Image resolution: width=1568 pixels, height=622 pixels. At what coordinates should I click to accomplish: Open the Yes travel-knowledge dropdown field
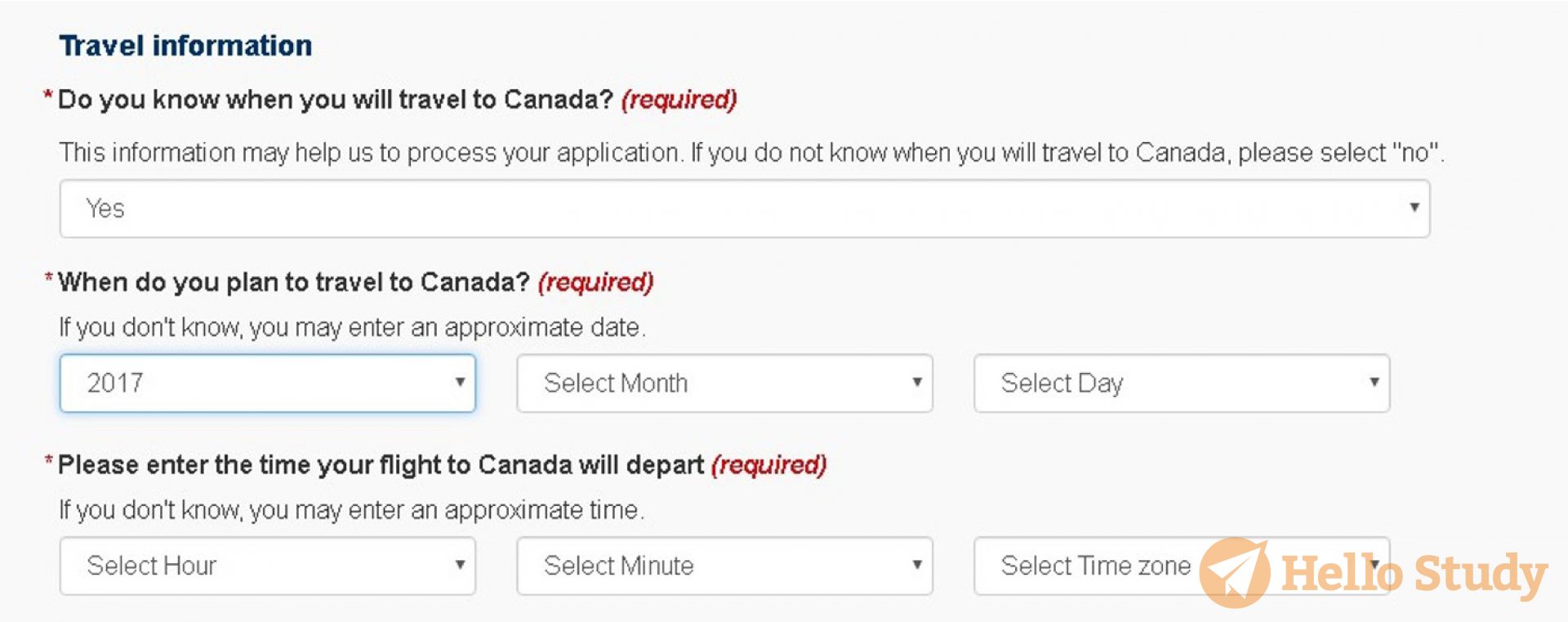(735, 209)
